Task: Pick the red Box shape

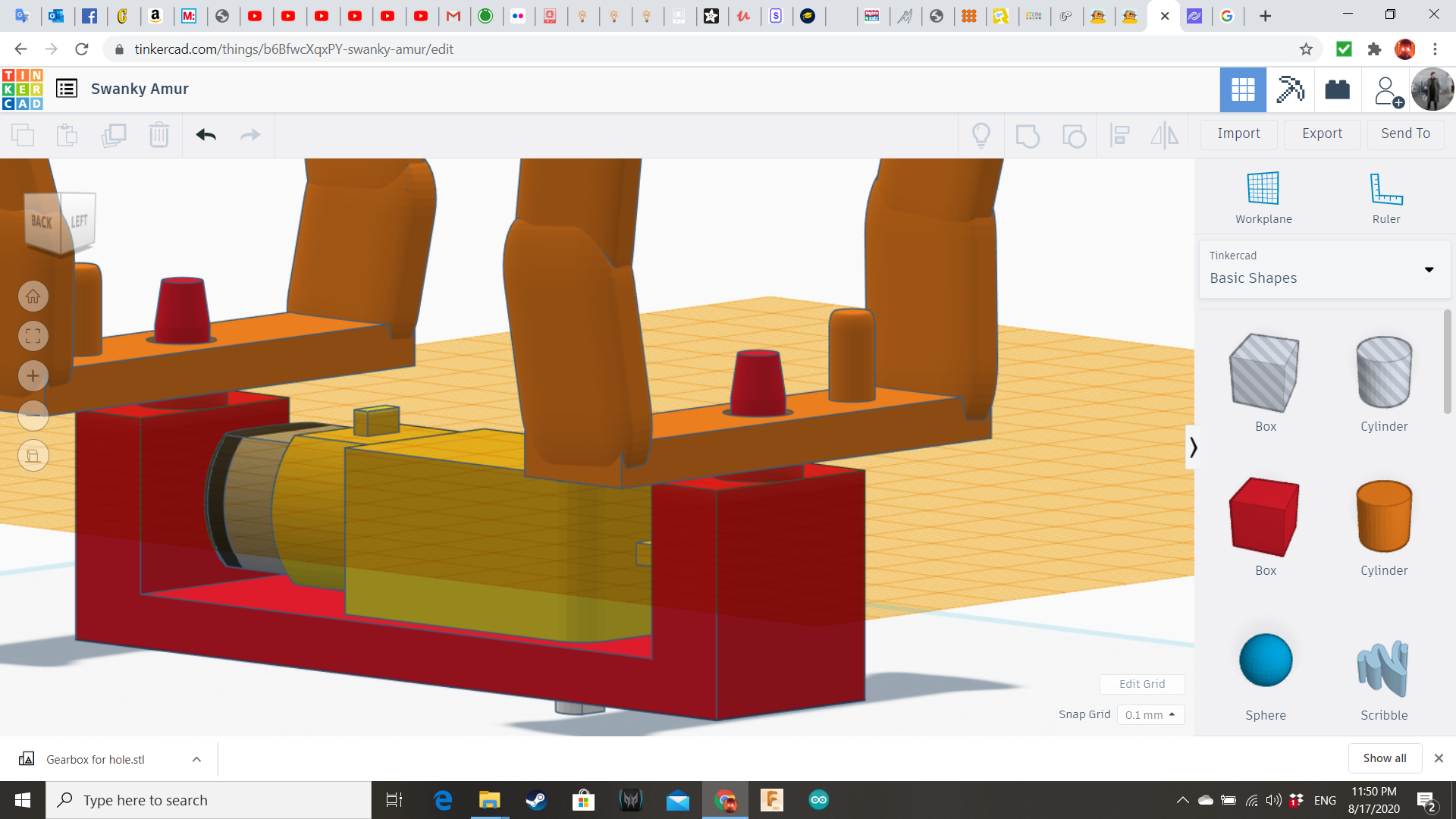Action: [x=1264, y=518]
